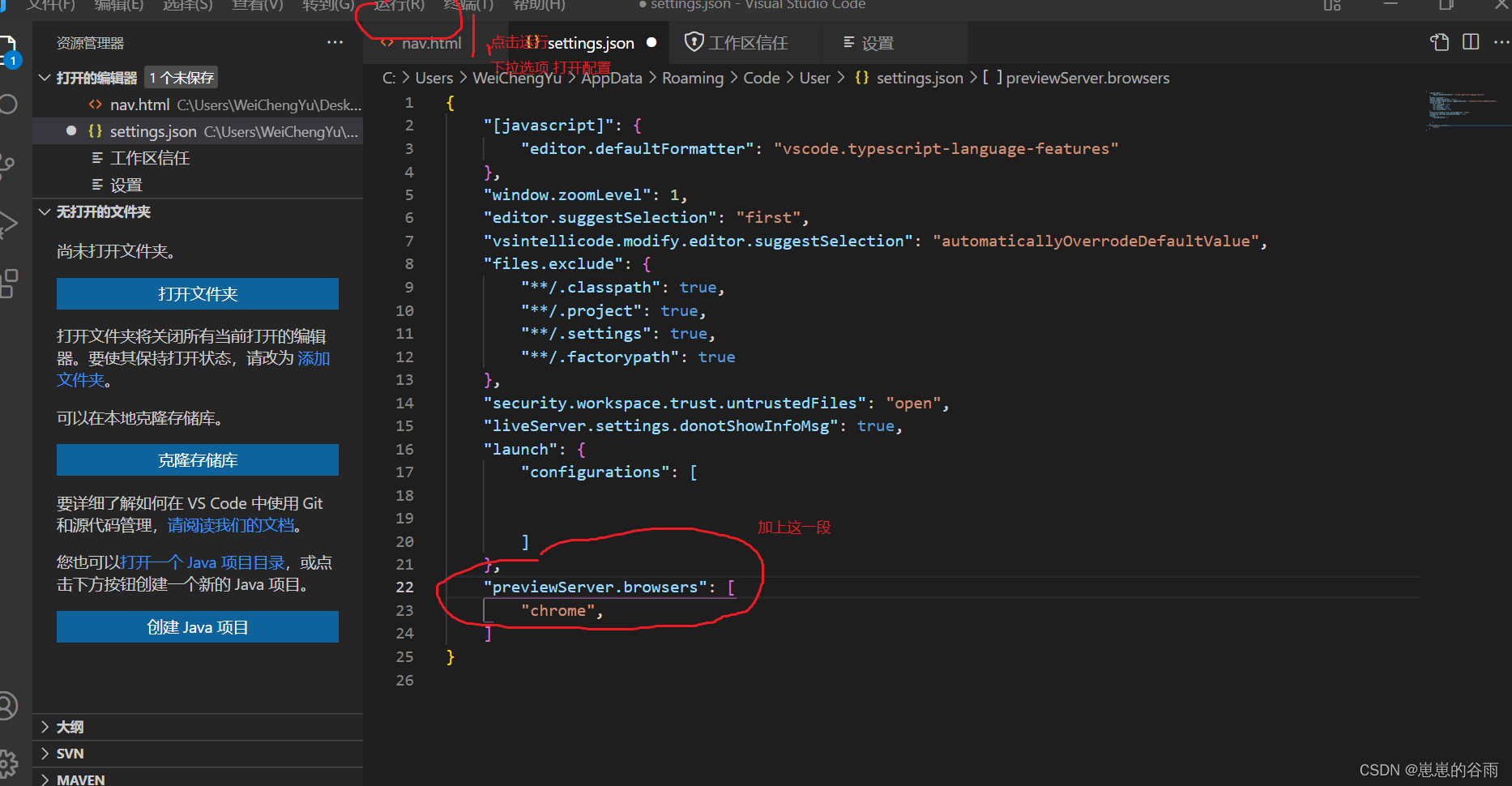
Task: Click settings.json in the breadcrumb path
Action: click(x=920, y=78)
